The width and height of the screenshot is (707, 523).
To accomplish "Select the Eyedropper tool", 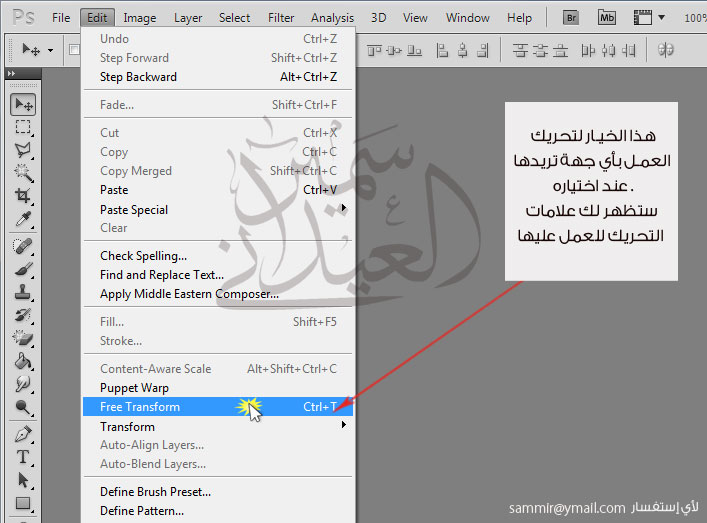I will (x=23, y=219).
